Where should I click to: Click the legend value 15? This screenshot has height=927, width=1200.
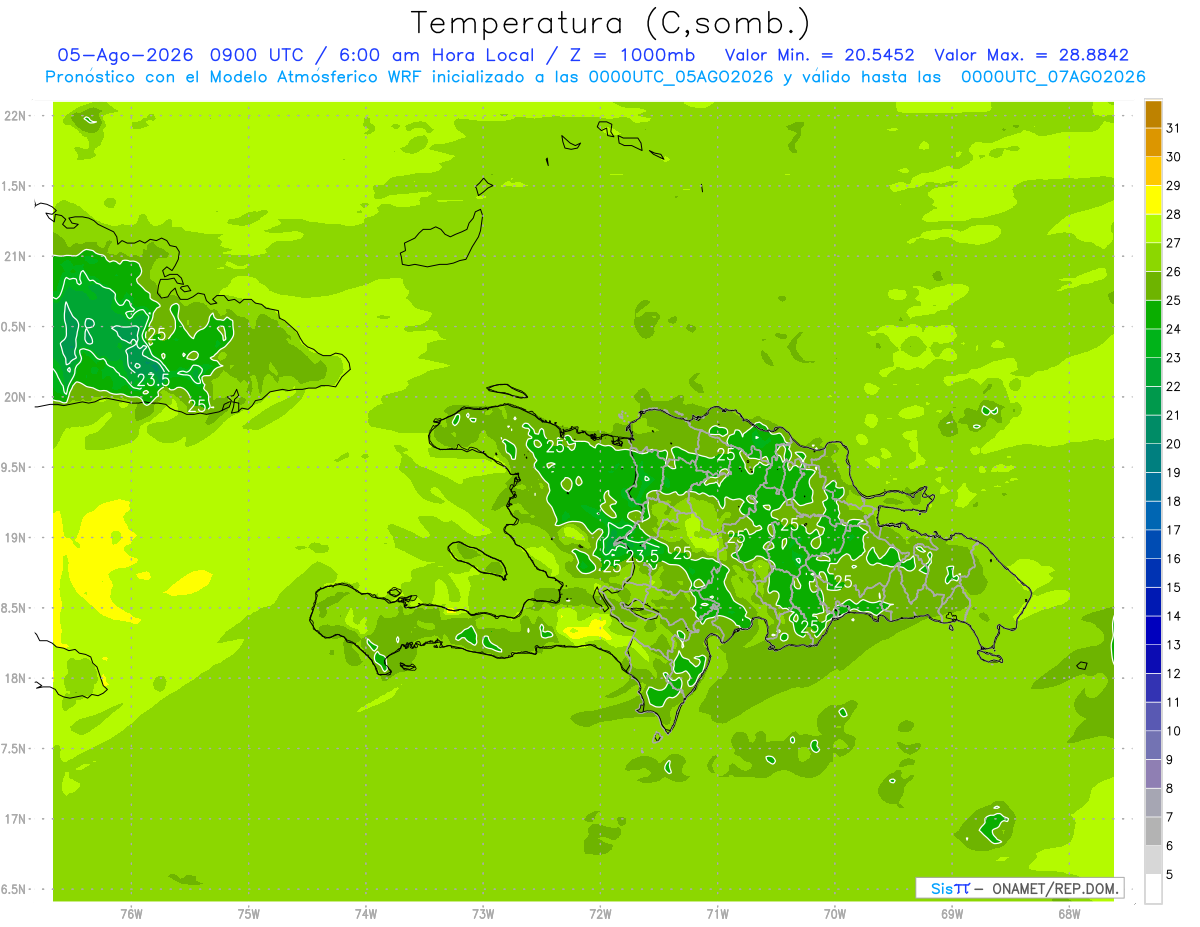[1173, 588]
